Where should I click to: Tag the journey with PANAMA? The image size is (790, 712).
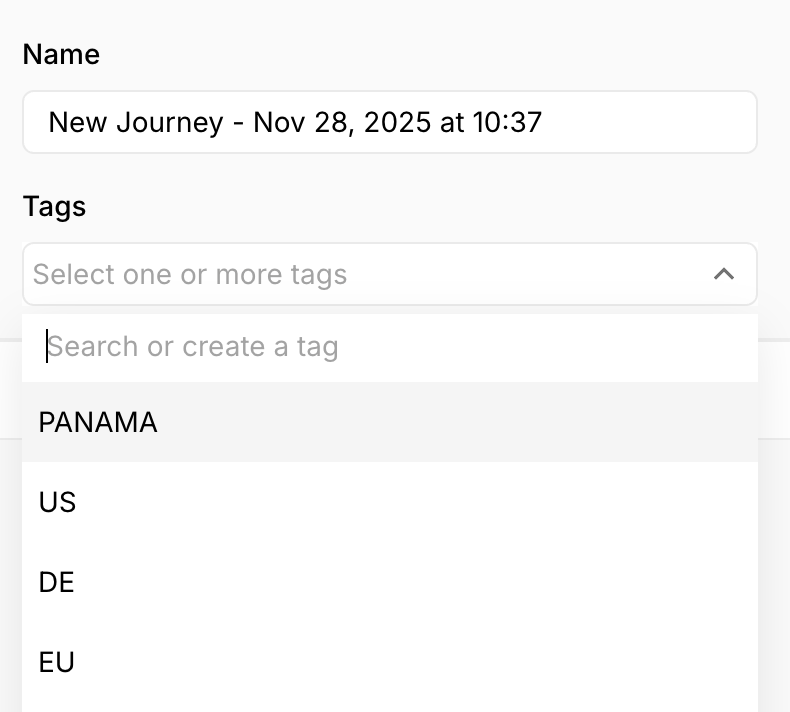pos(98,422)
